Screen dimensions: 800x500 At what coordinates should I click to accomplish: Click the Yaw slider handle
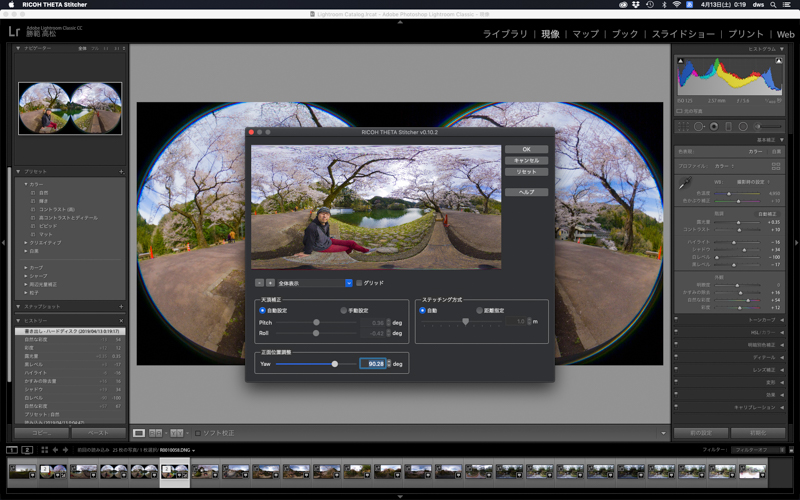(x=334, y=364)
